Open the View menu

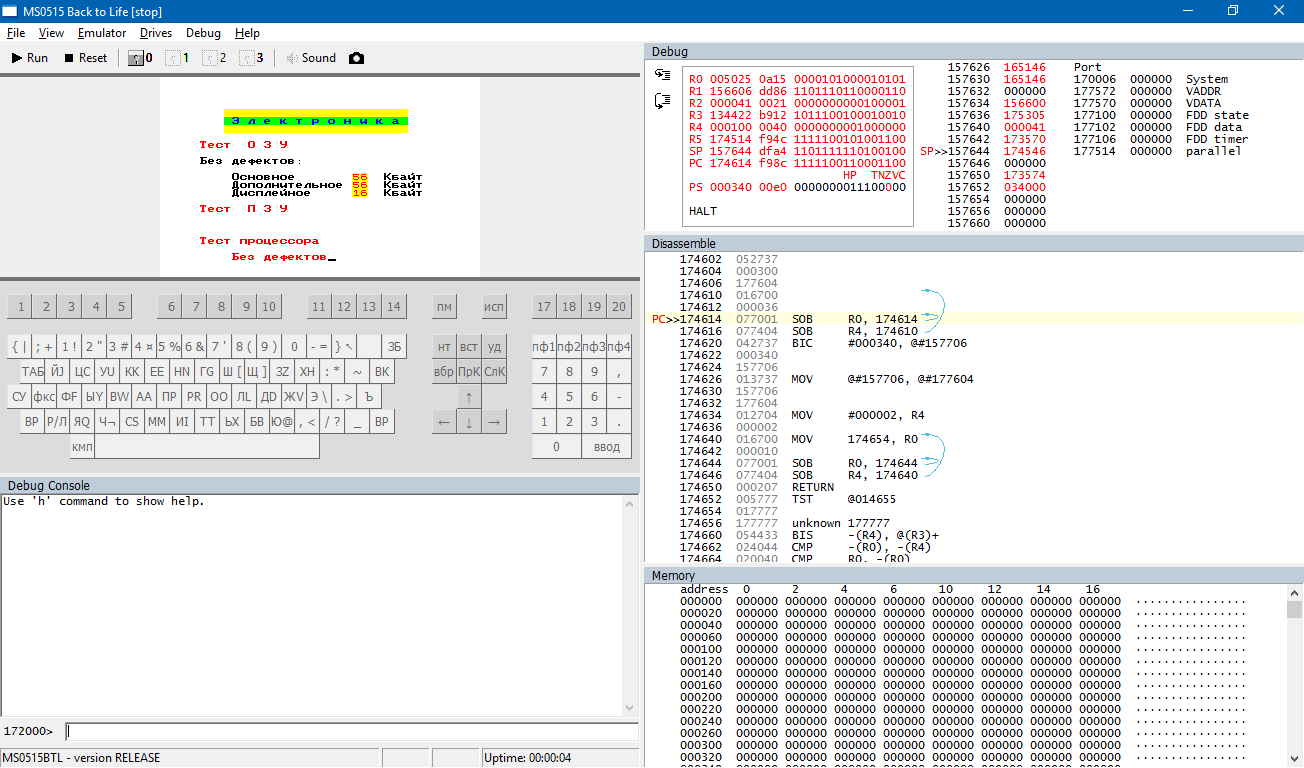coord(51,33)
